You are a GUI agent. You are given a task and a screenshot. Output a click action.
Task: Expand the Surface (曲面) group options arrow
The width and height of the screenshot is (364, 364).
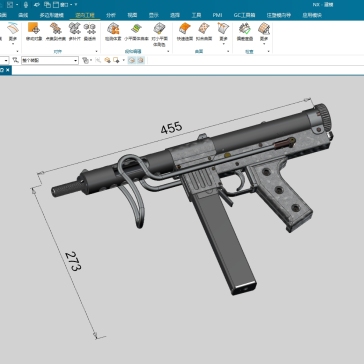click(228, 52)
